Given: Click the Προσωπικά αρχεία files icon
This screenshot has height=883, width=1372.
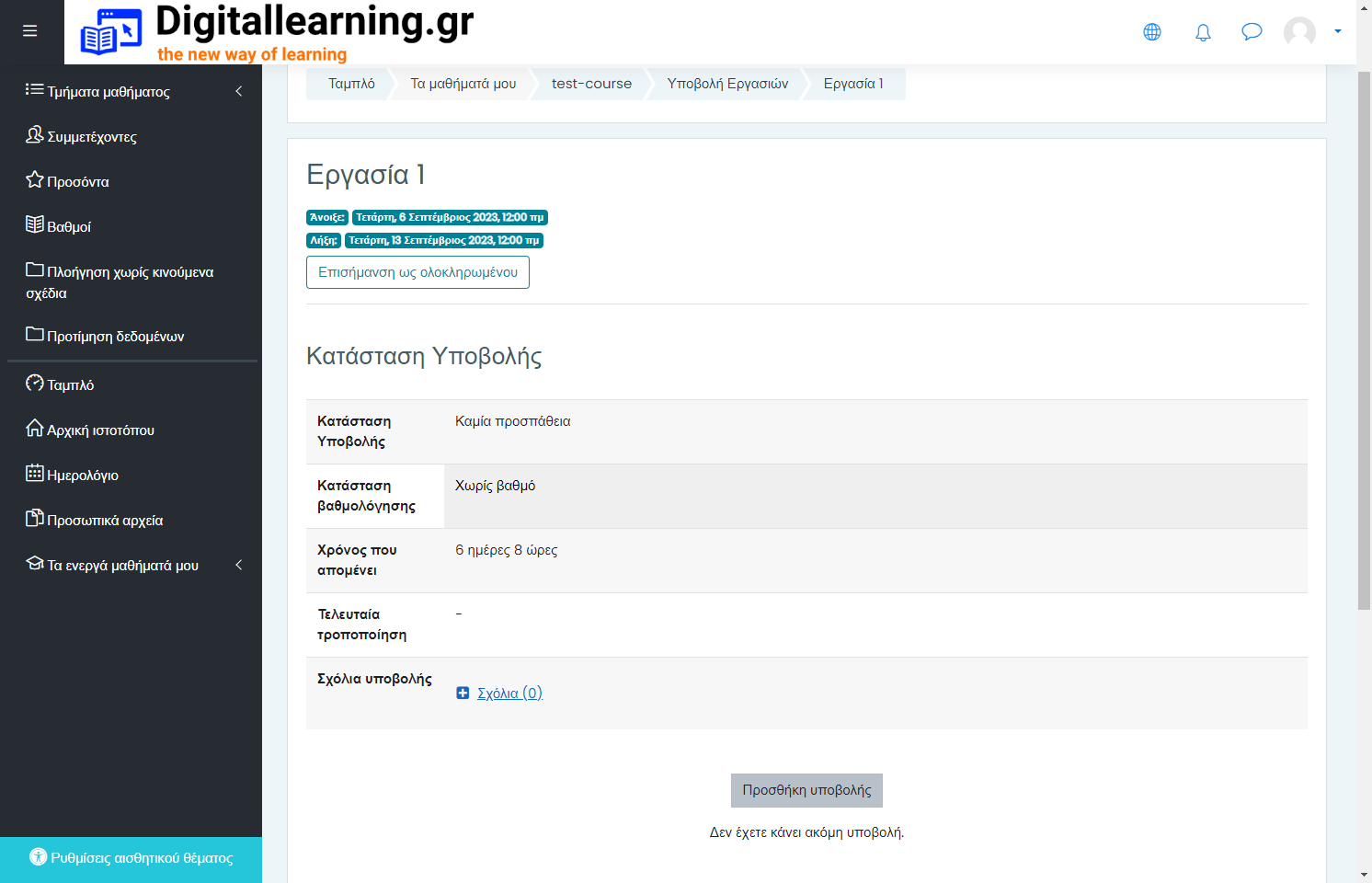Looking at the screenshot, I should click(35, 518).
